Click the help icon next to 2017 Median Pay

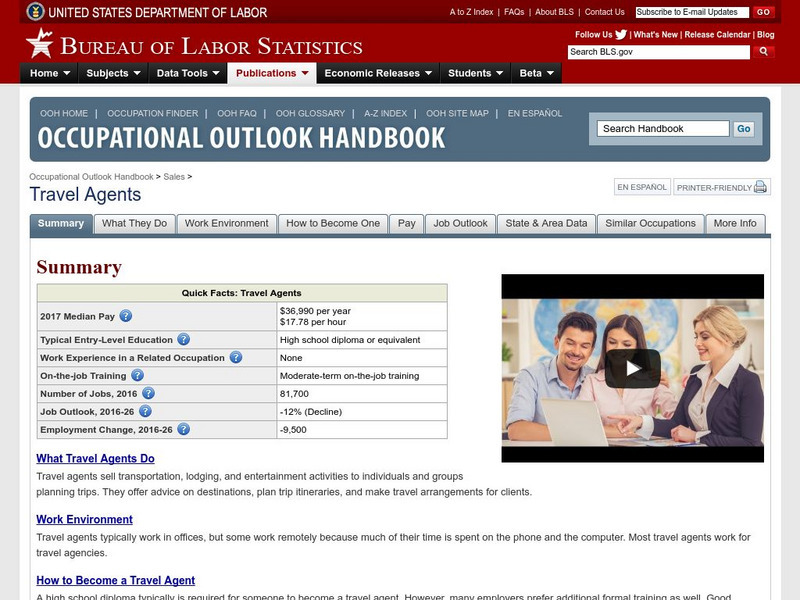pos(124,314)
